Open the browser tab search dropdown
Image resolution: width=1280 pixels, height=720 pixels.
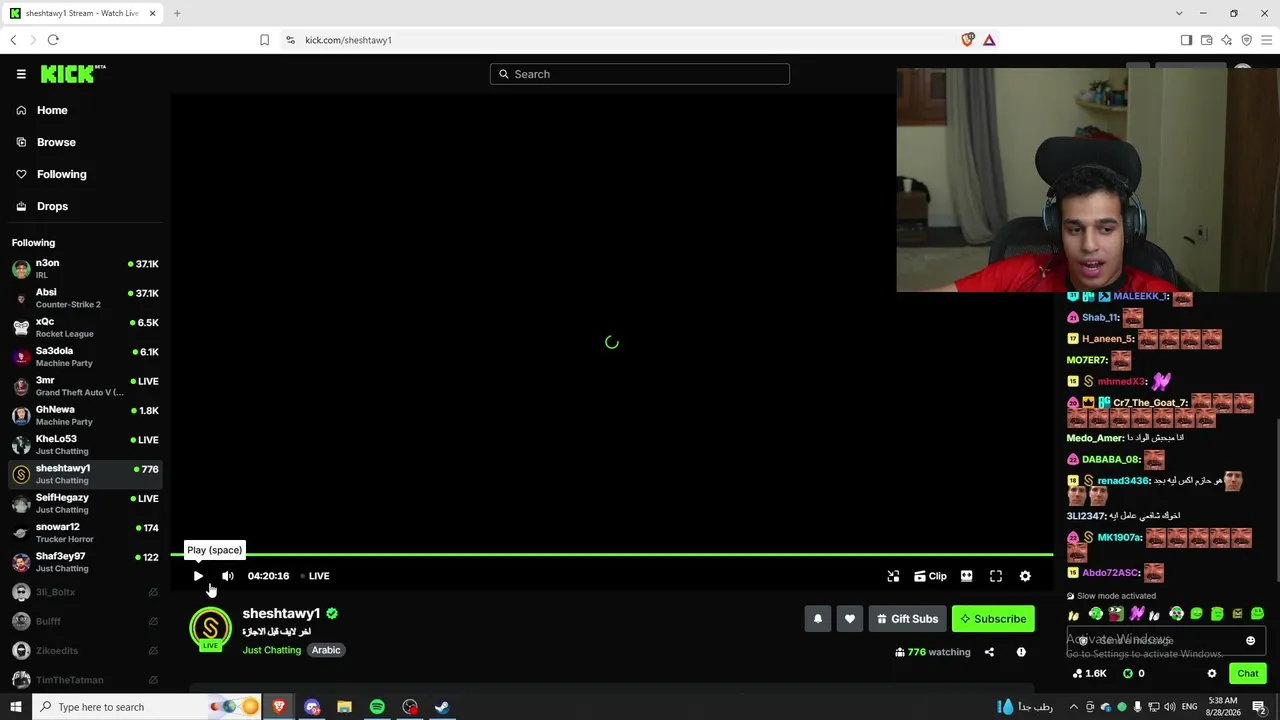(1179, 13)
